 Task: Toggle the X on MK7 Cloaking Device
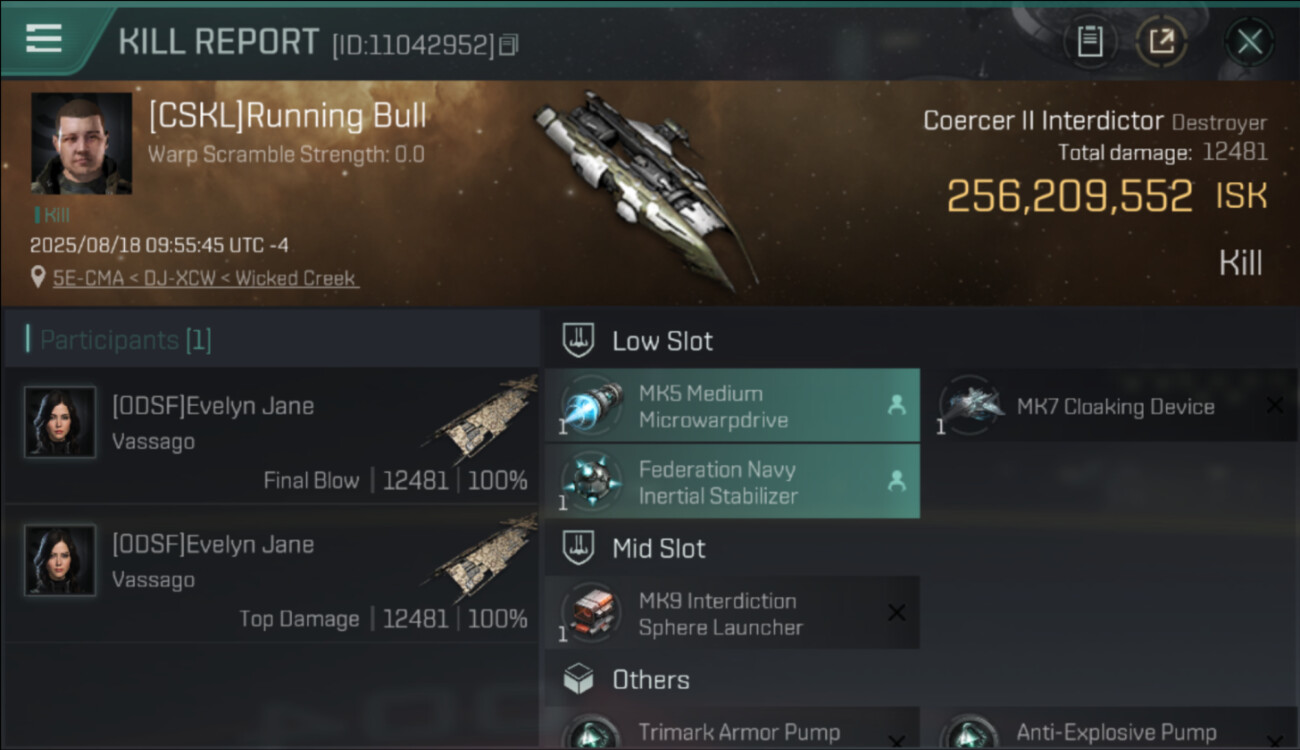pos(1275,405)
